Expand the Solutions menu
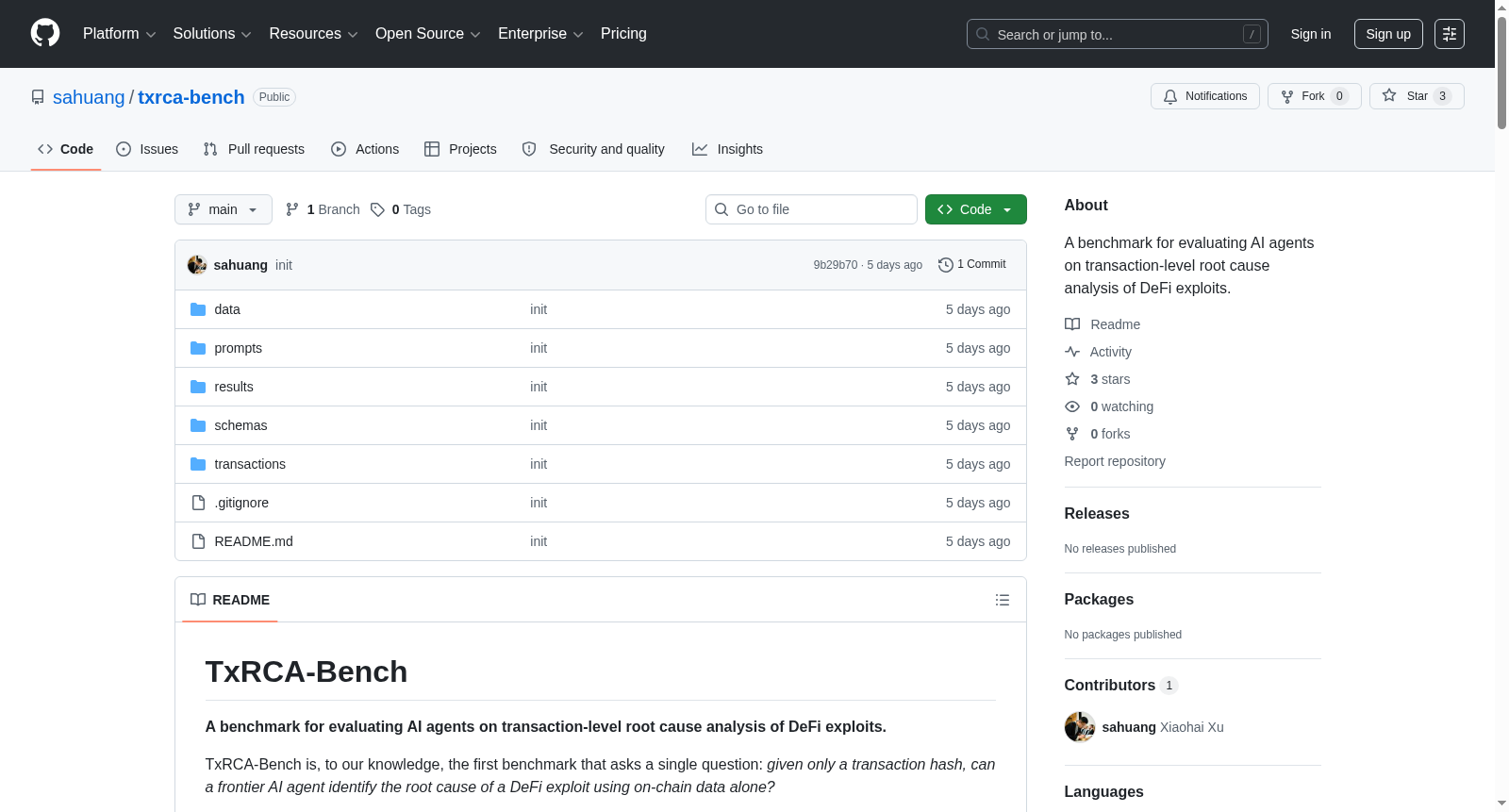The image size is (1509, 812). (212, 34)
